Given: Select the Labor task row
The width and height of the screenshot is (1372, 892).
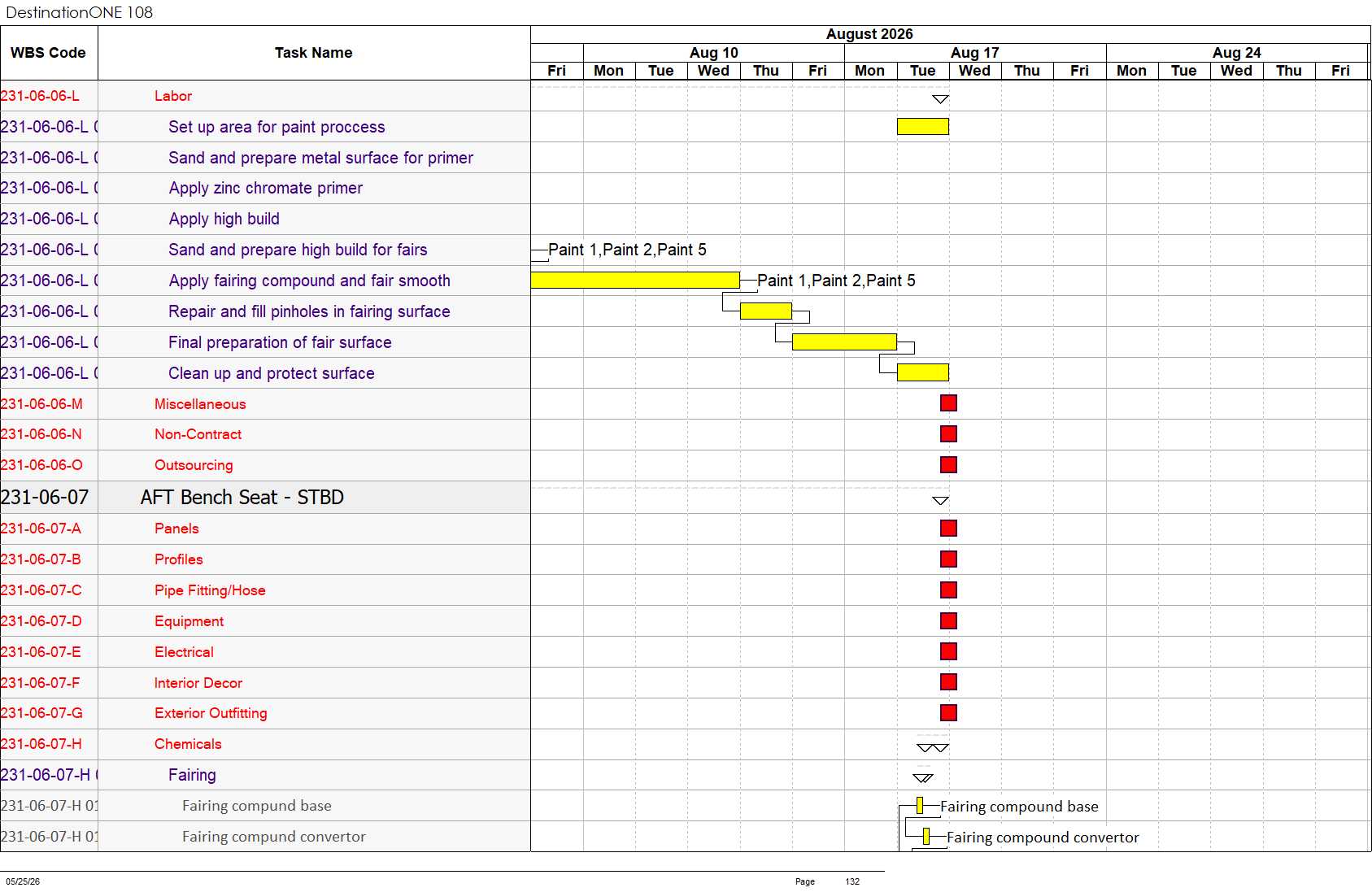Looking at the screenshot, I should (173, 96).
